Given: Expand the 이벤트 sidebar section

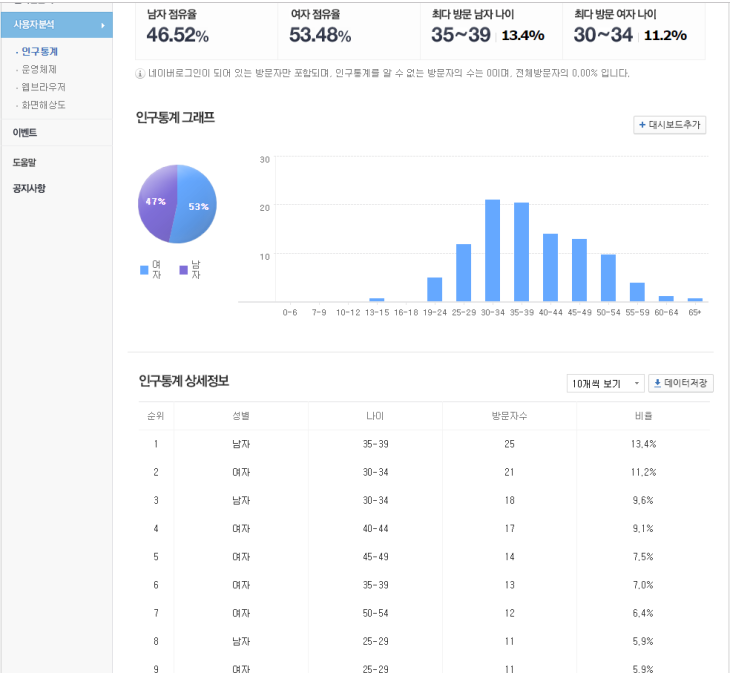Looking at the screenshot, I should (25, 132).
